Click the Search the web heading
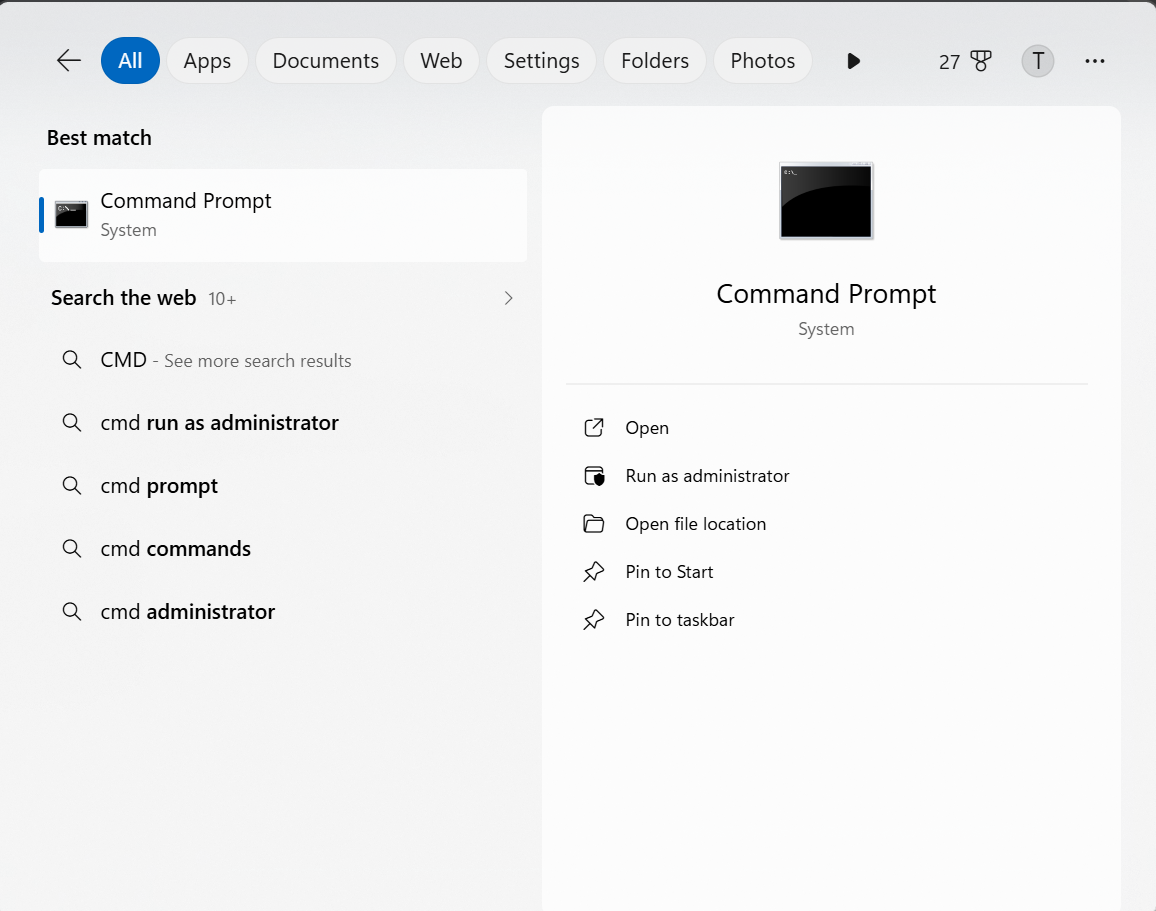 point(123,298)
